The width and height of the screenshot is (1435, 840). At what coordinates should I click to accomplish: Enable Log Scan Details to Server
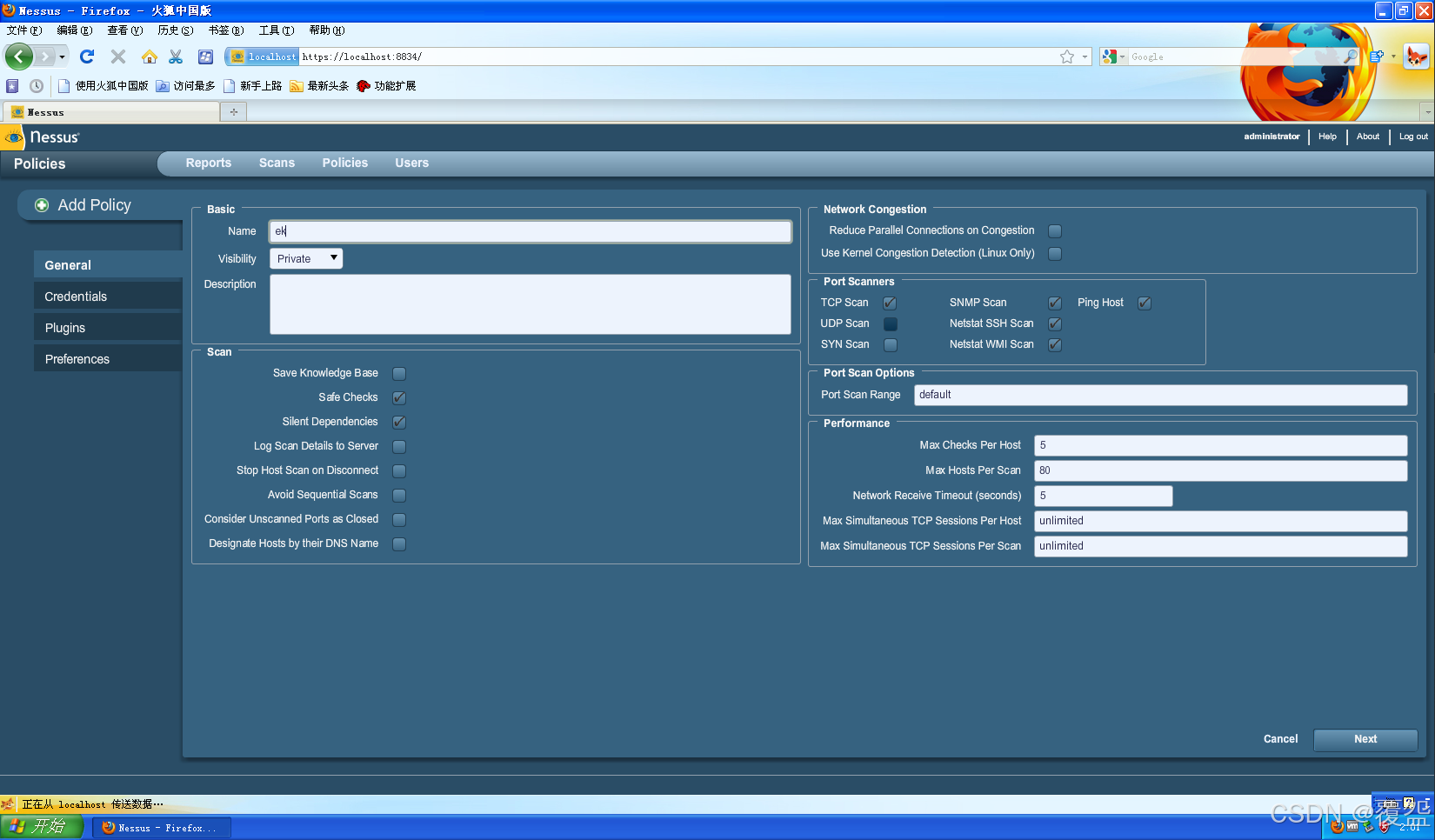399,447
